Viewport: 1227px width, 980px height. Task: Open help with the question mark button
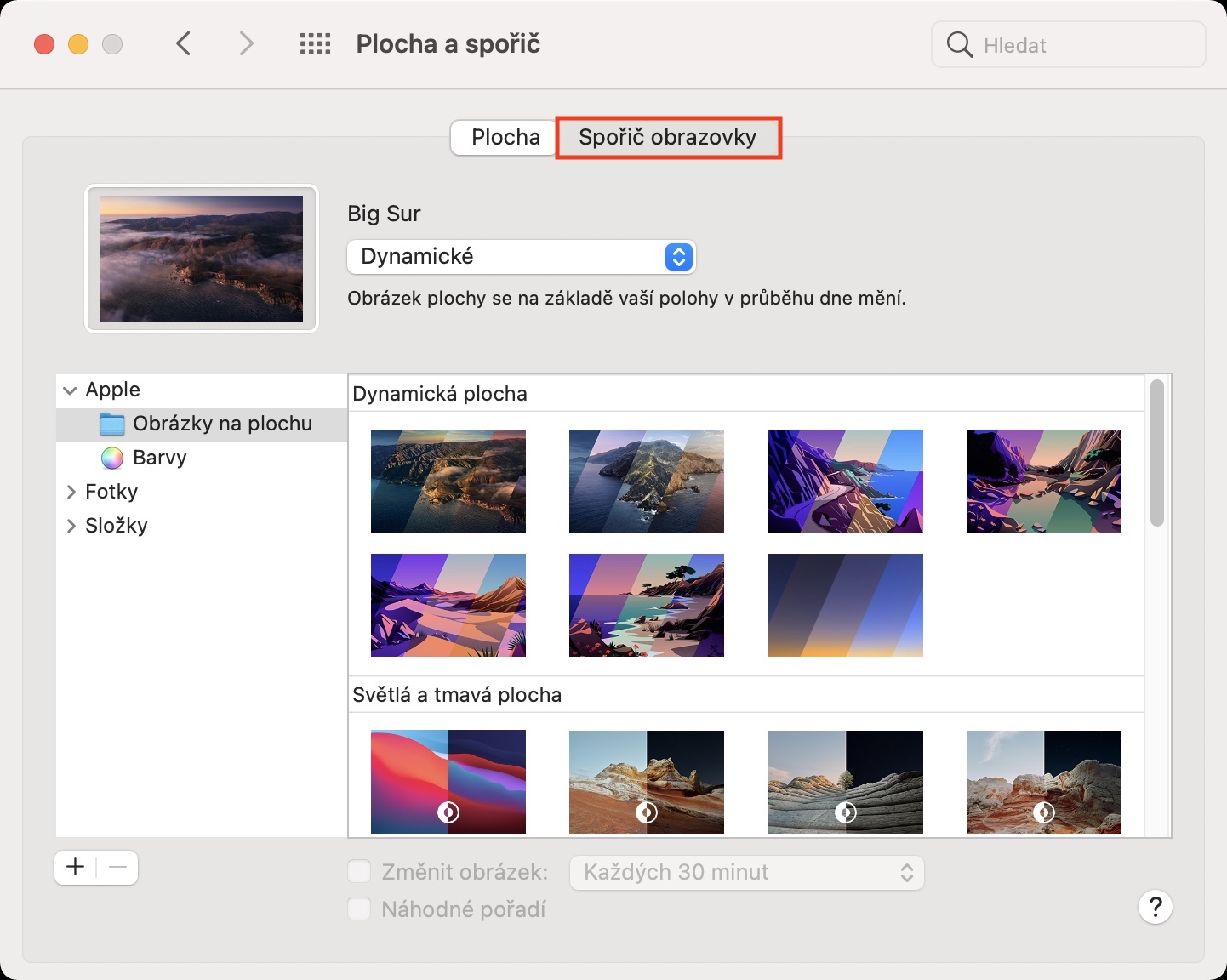click(1156, 907)
